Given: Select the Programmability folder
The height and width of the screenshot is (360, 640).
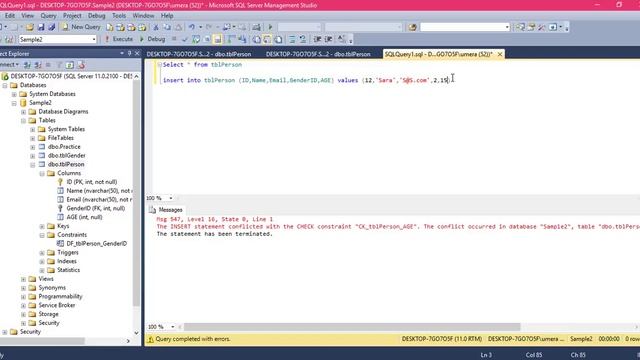Looking at the screenshot, I should [60, 296].
